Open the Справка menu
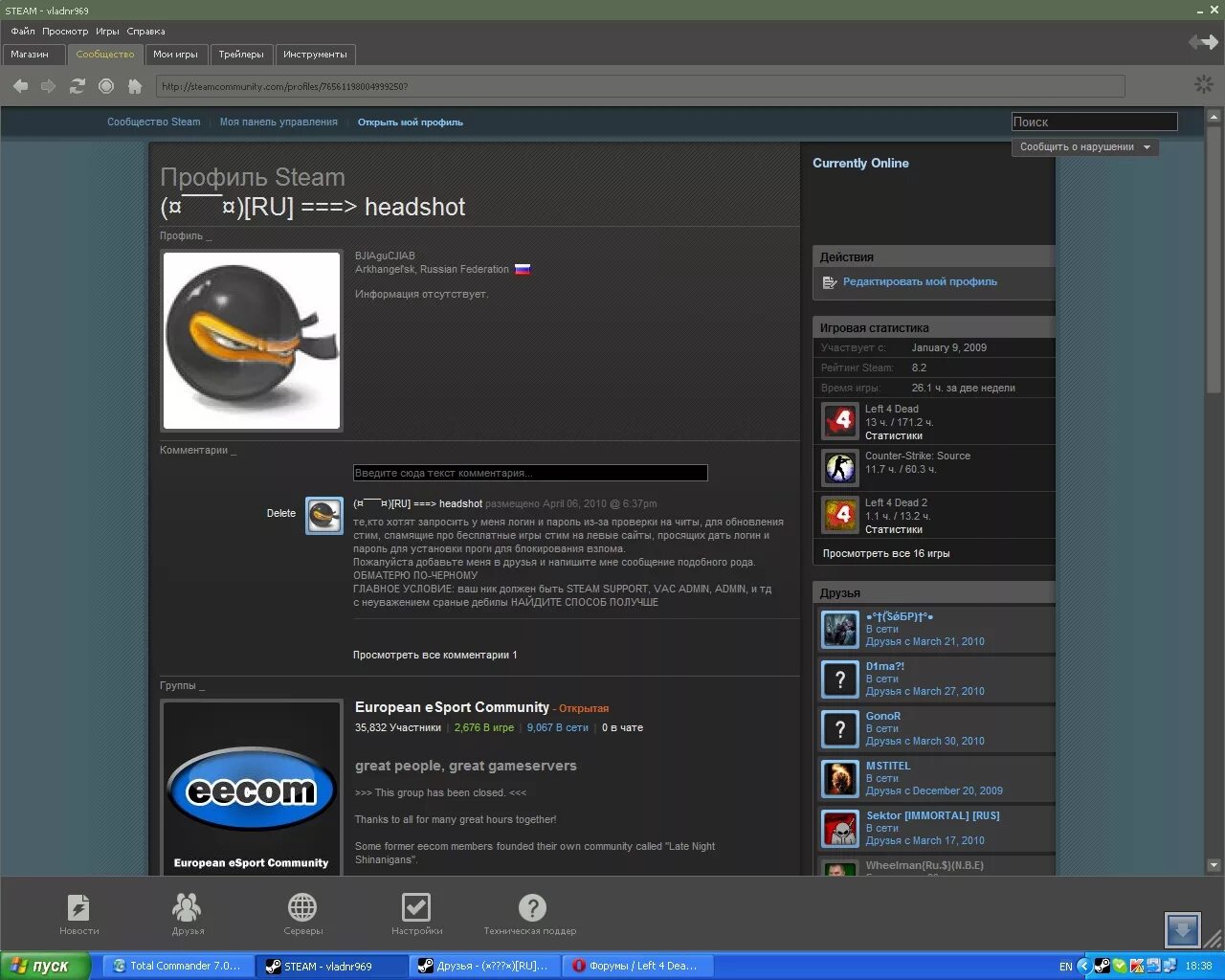This screenshot has width=1225, height=980. tap(146, 31)
